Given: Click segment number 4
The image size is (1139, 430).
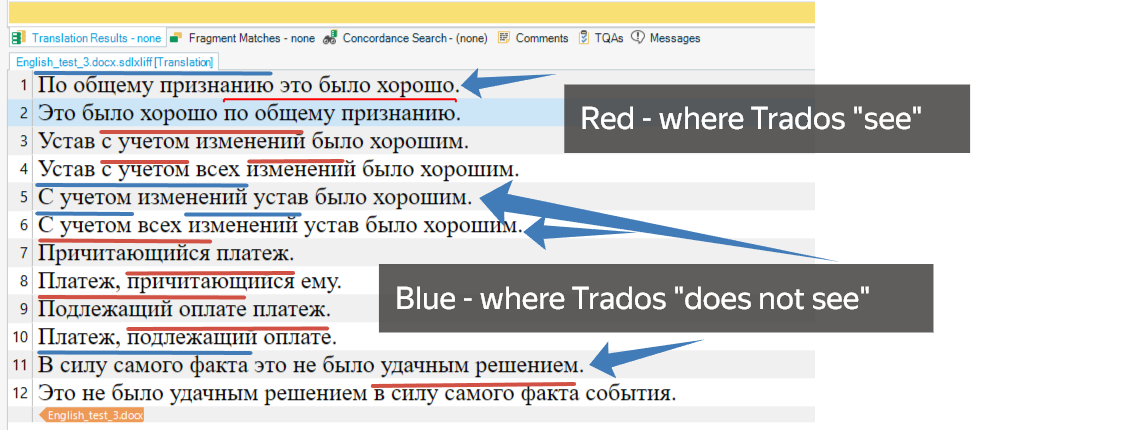Looking at the screenshot, I should (x=24, y=169).
